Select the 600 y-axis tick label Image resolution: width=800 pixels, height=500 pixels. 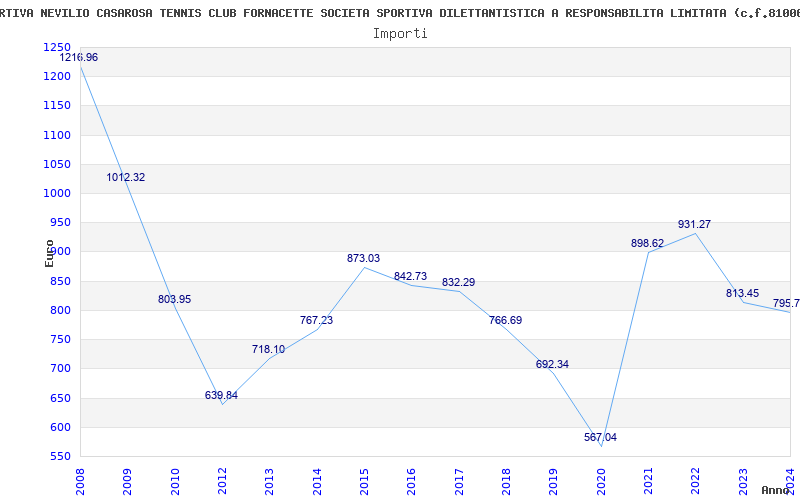60,427
